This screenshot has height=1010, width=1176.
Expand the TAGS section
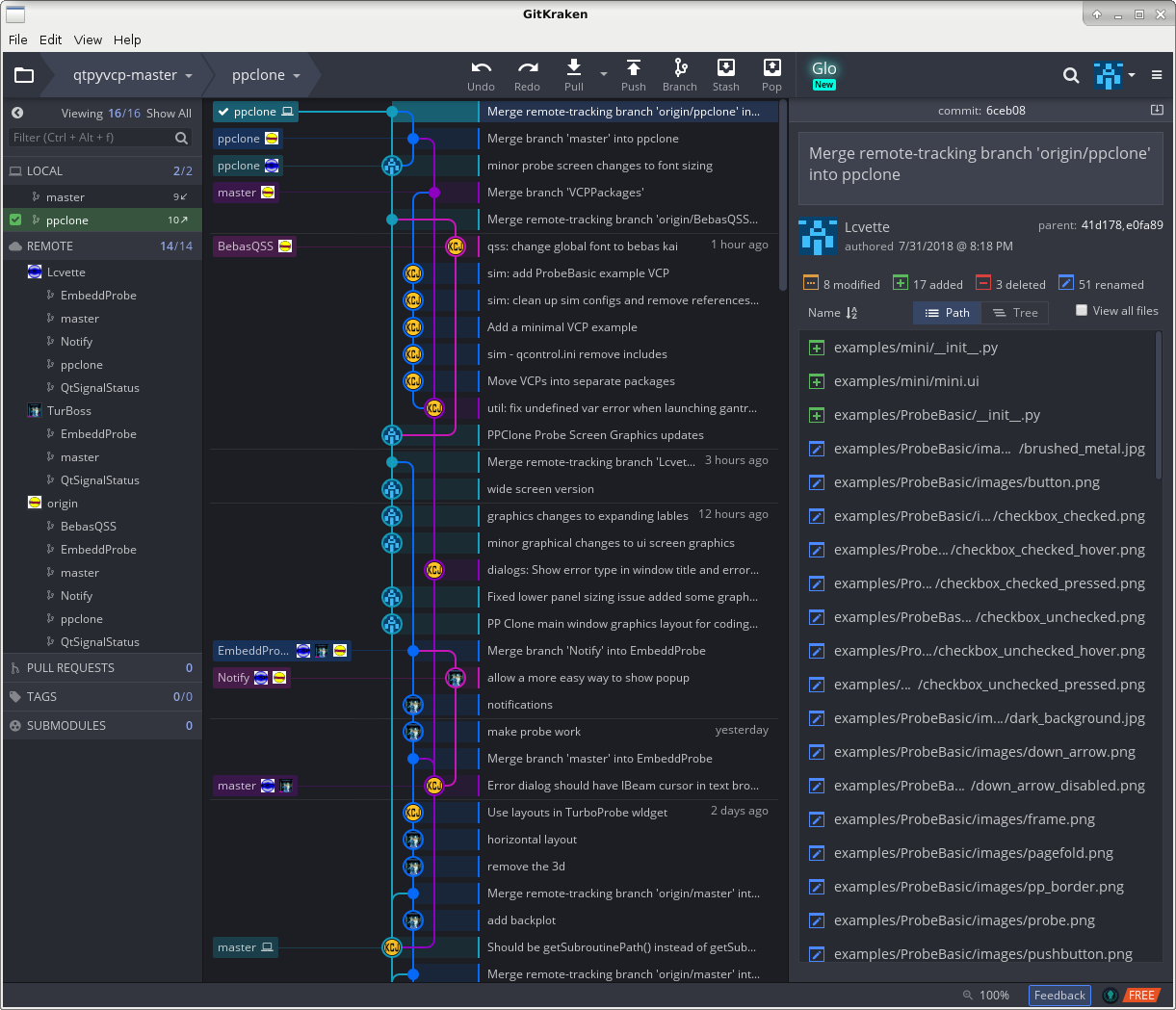tap(101, 697)
